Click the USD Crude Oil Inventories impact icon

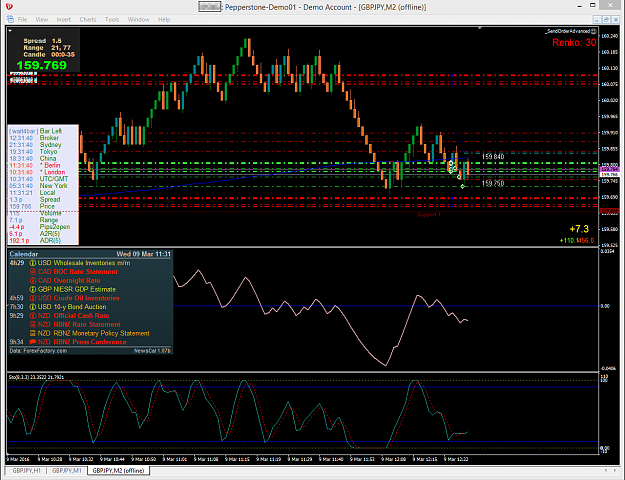[33, 298]
